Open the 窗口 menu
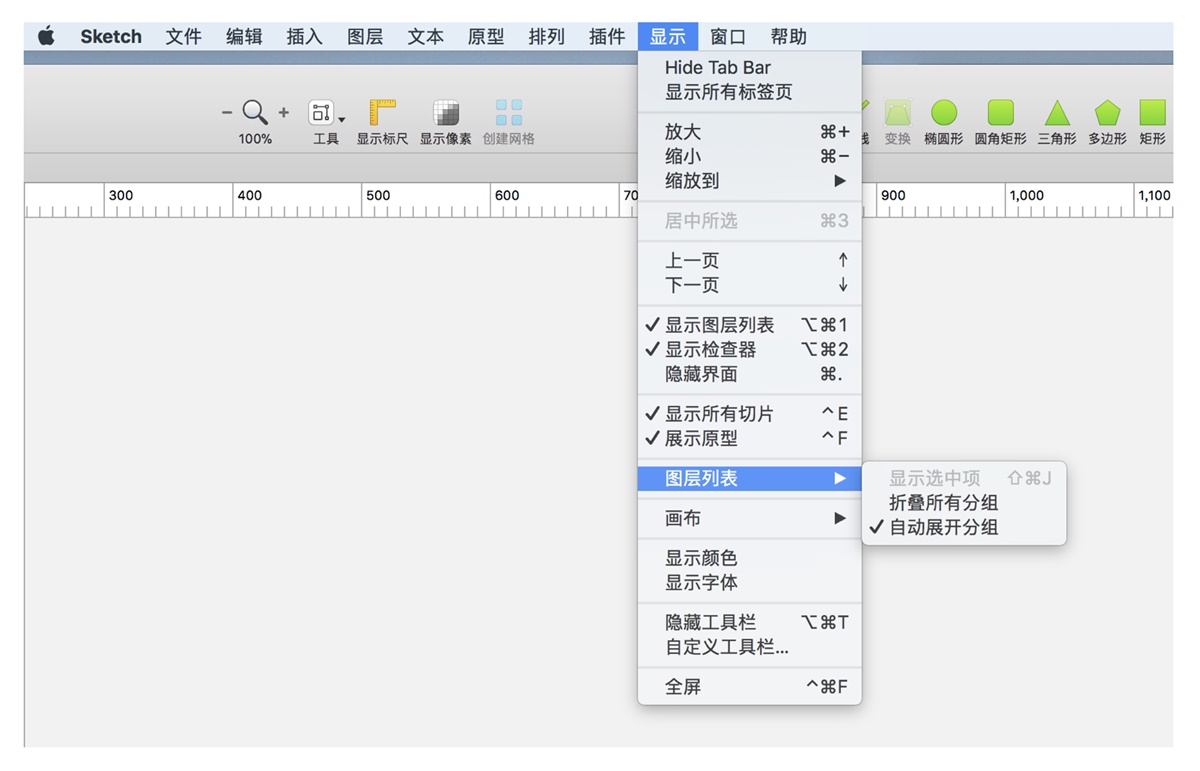This screenshot has height=771, width=1200. (728, 37)
